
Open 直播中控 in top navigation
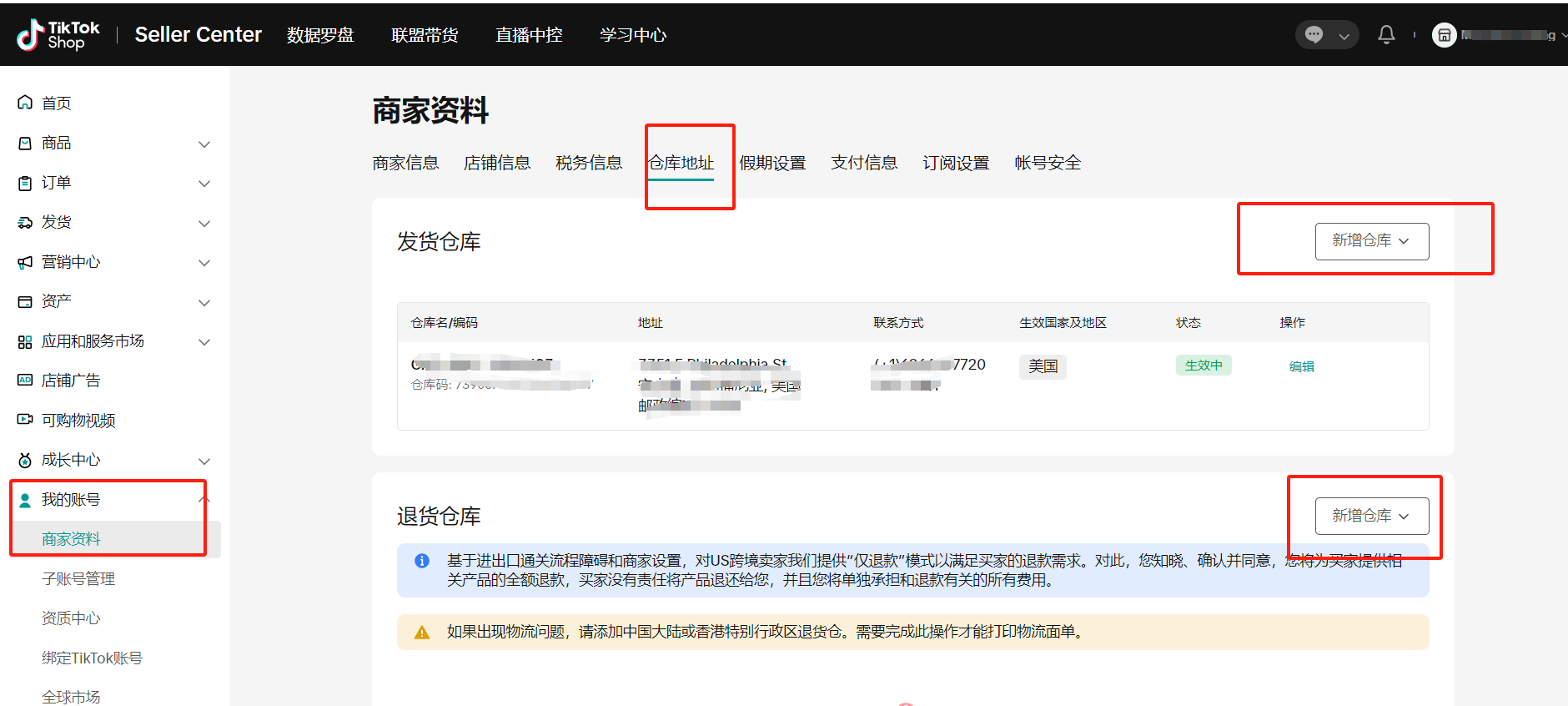click(x=529, y=35)
